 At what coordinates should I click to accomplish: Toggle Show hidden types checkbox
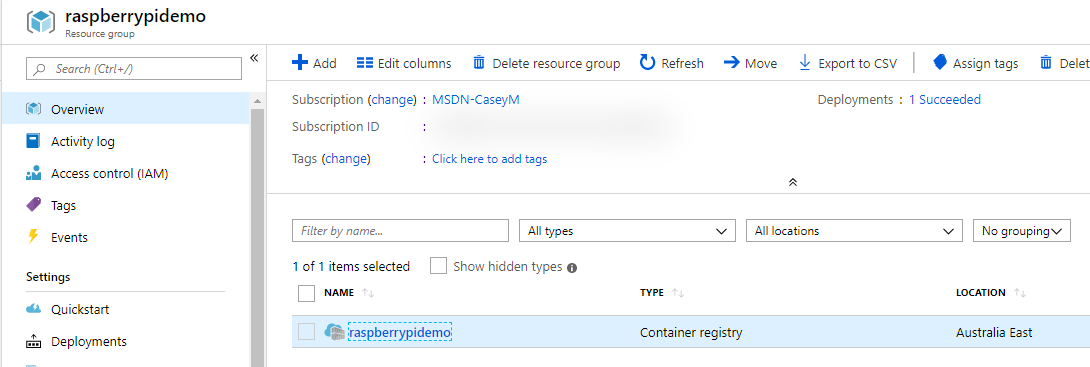439,266
